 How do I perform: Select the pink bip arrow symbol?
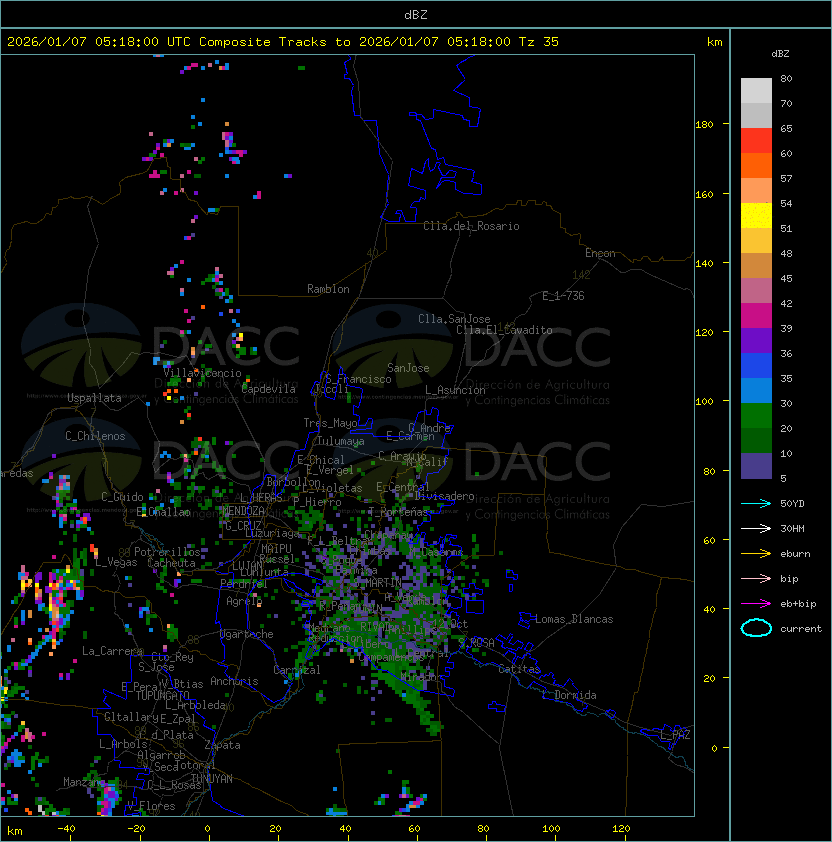[756, 578]
